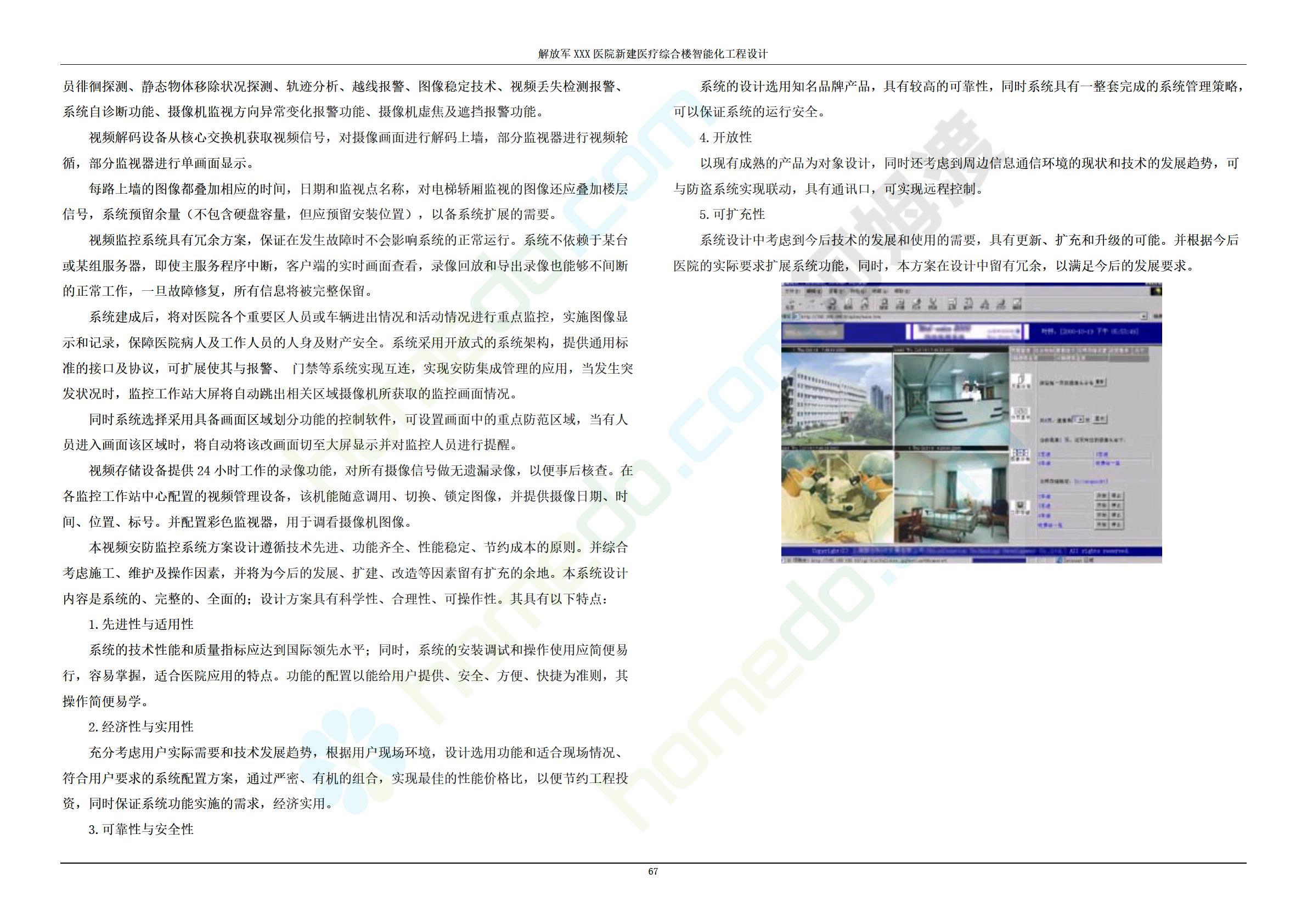The image size is (1307, 924).
Task: Click heading '5.可扩充性'
Action: (x=732, y=214)
